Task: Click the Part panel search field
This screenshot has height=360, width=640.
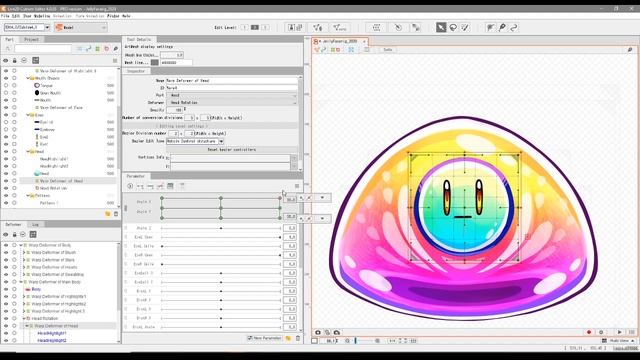Action: click(x=42, y=49)
